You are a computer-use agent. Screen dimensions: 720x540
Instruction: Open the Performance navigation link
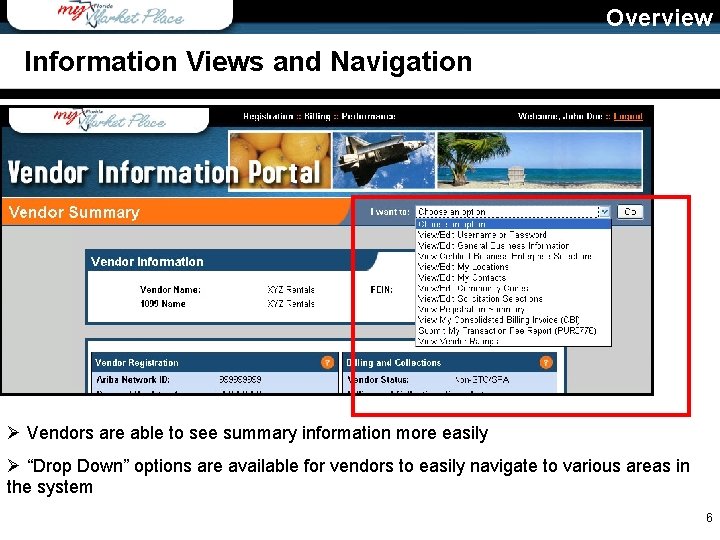click(368, 116)
